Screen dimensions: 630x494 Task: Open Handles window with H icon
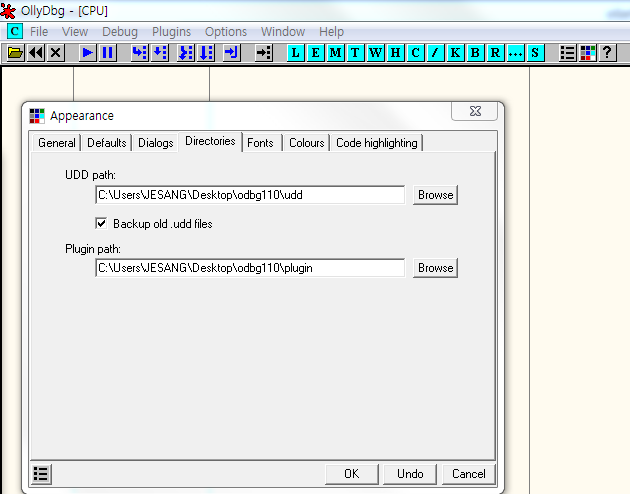tap(395, 53)
